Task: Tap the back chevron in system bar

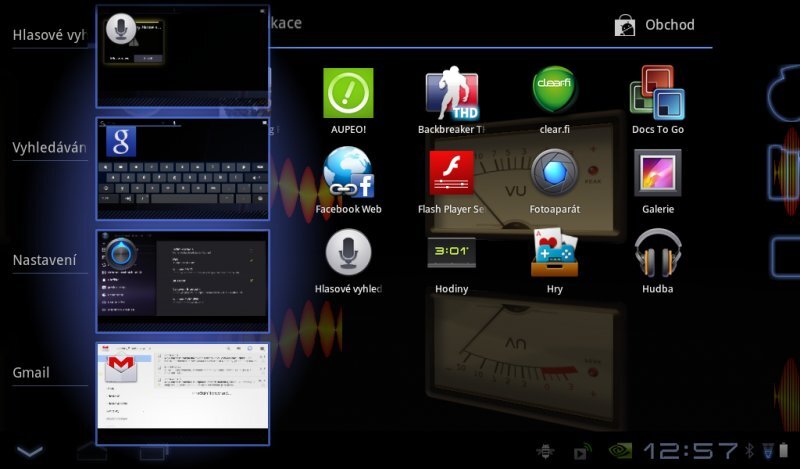Action: coord(30,451)
